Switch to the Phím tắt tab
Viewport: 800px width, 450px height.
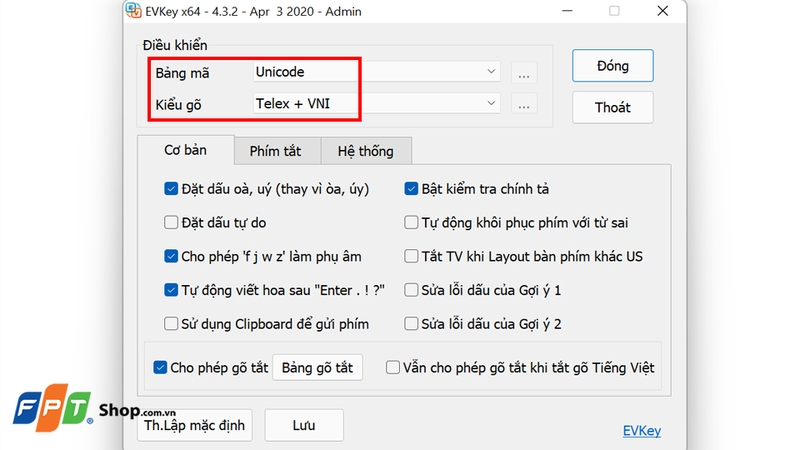277,151
